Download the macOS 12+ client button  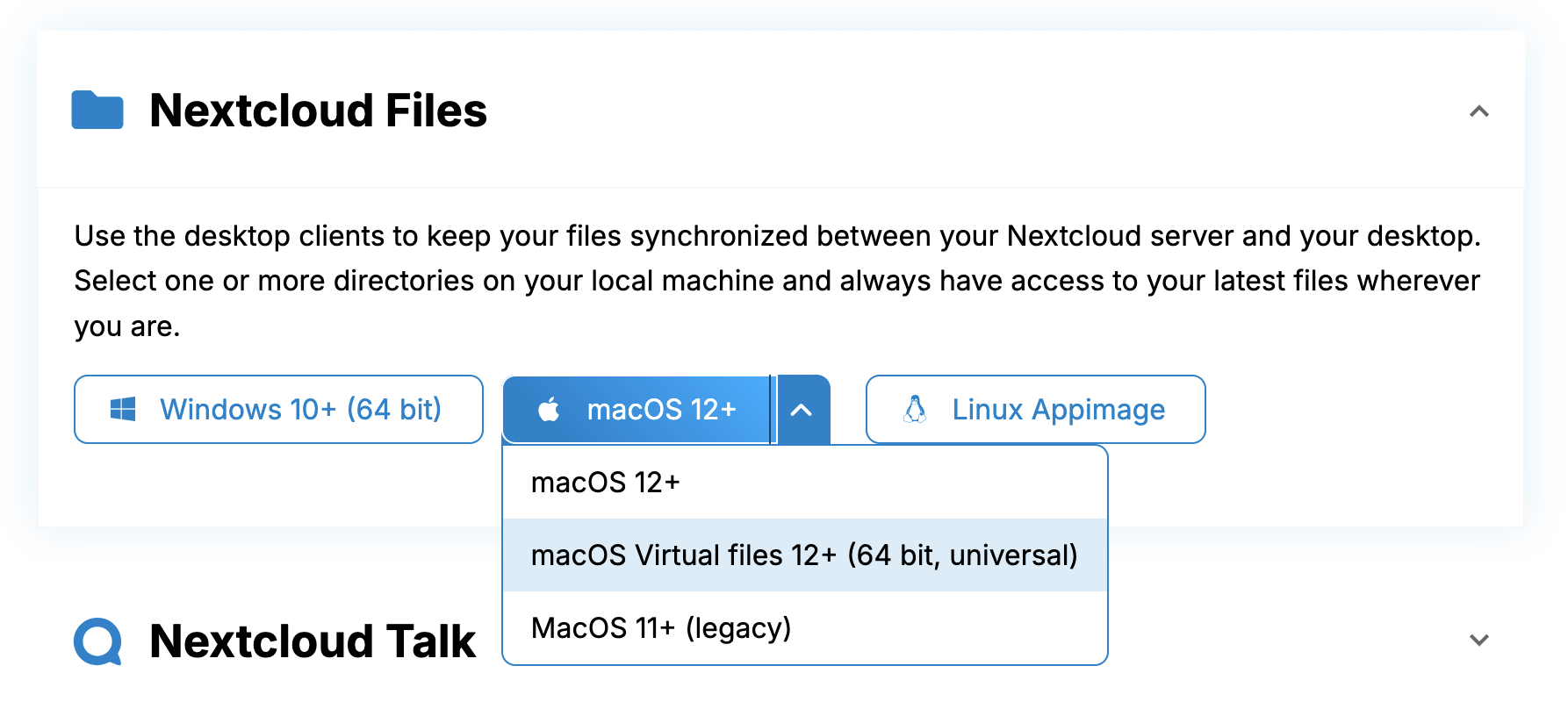[x=637, y=410]
